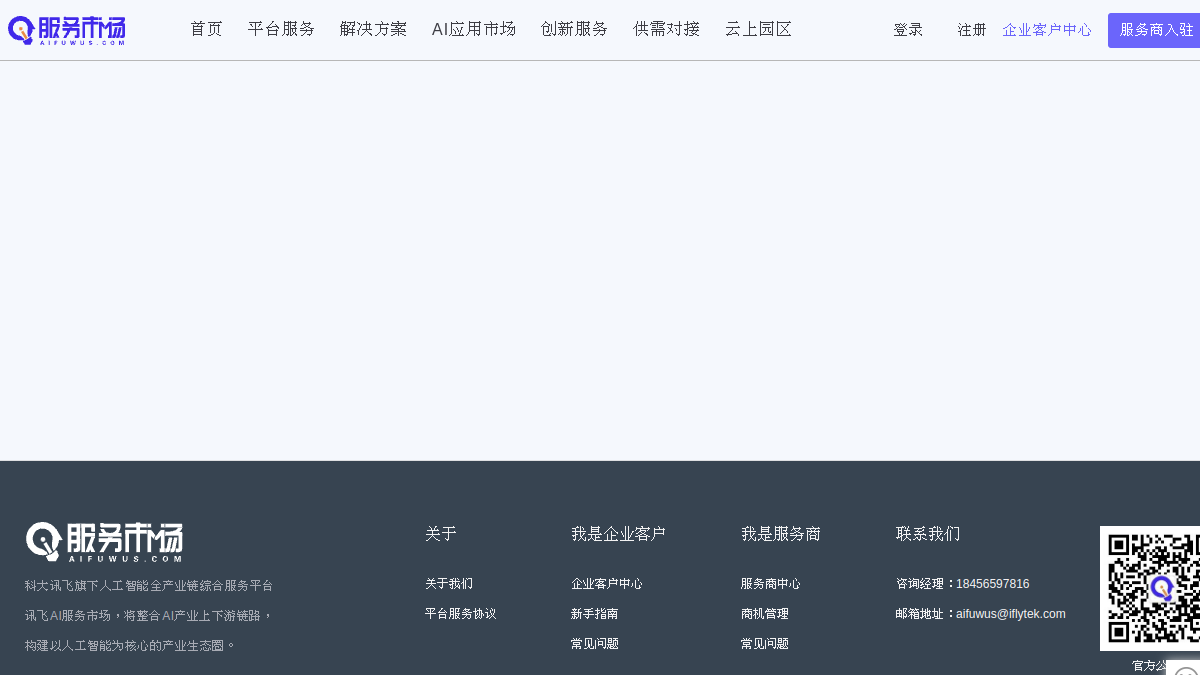This screenshot has width=1200, height=675.
Task: Click the official QR code image
Action: (1150, 588)
